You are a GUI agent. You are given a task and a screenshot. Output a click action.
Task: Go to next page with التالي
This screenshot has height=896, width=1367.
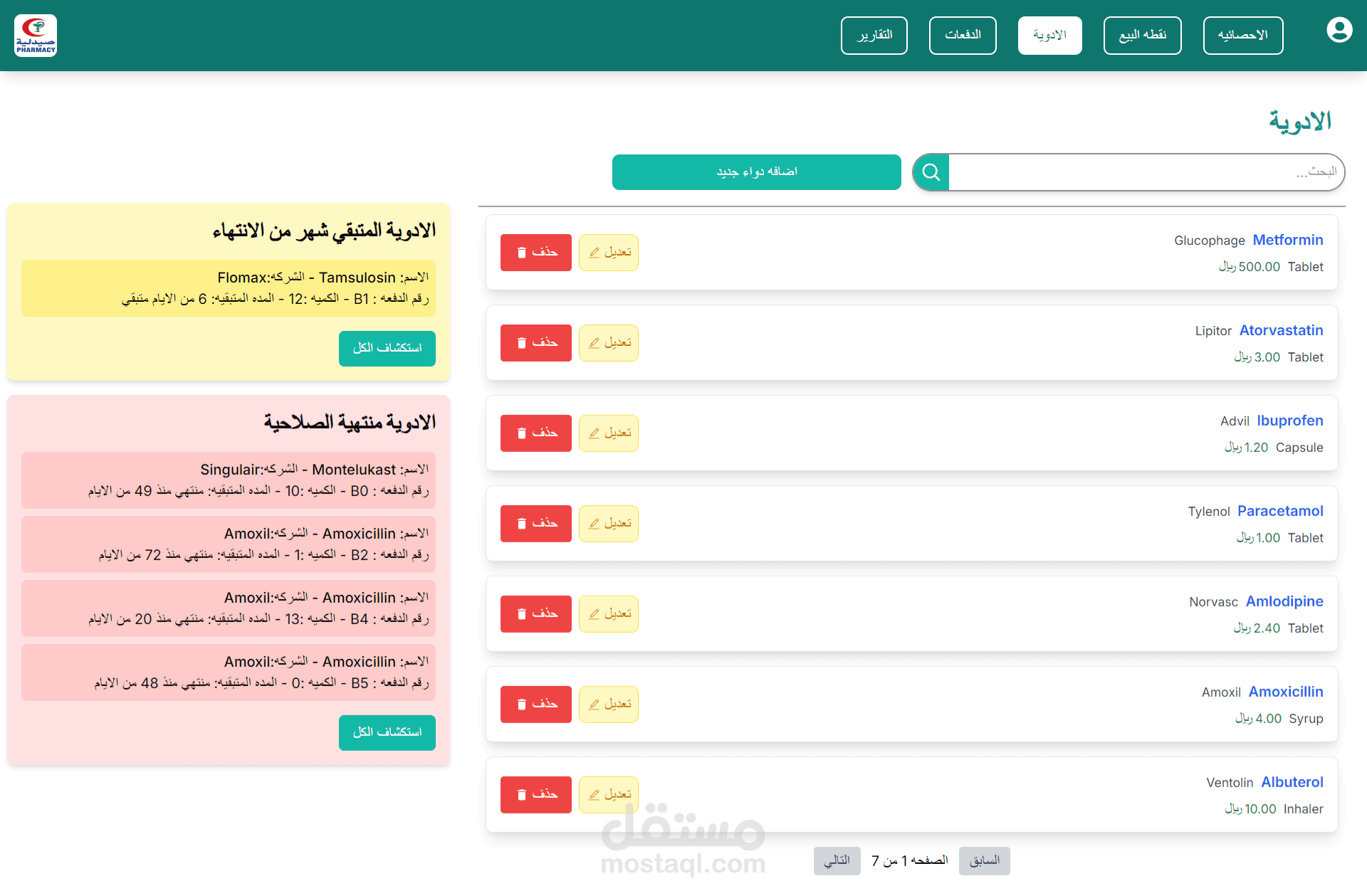pyautogui.click(x=837, y=861)
